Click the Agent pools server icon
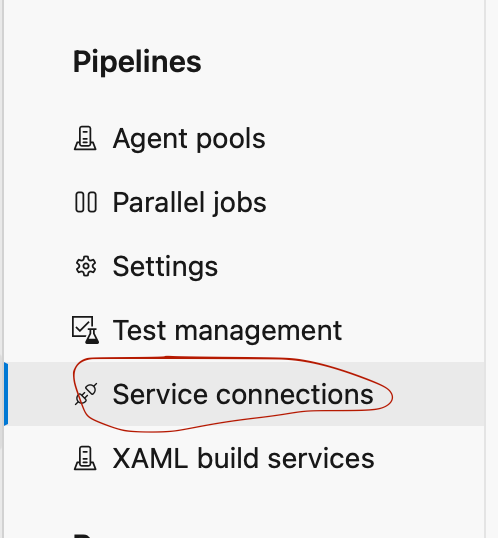Screen dimensions: 498x538 coord(85,138)
